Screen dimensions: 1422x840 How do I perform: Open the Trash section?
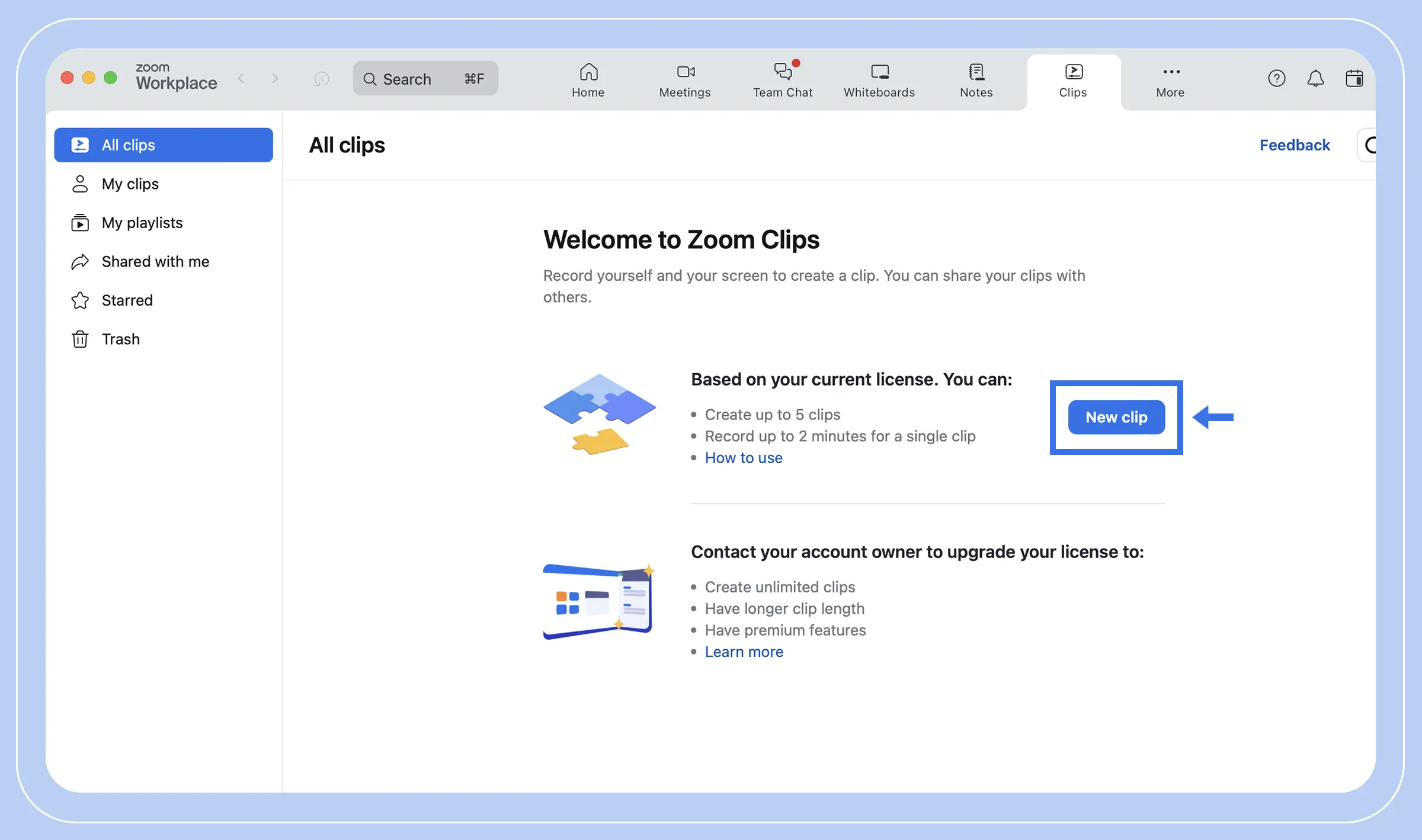(164, 339)
